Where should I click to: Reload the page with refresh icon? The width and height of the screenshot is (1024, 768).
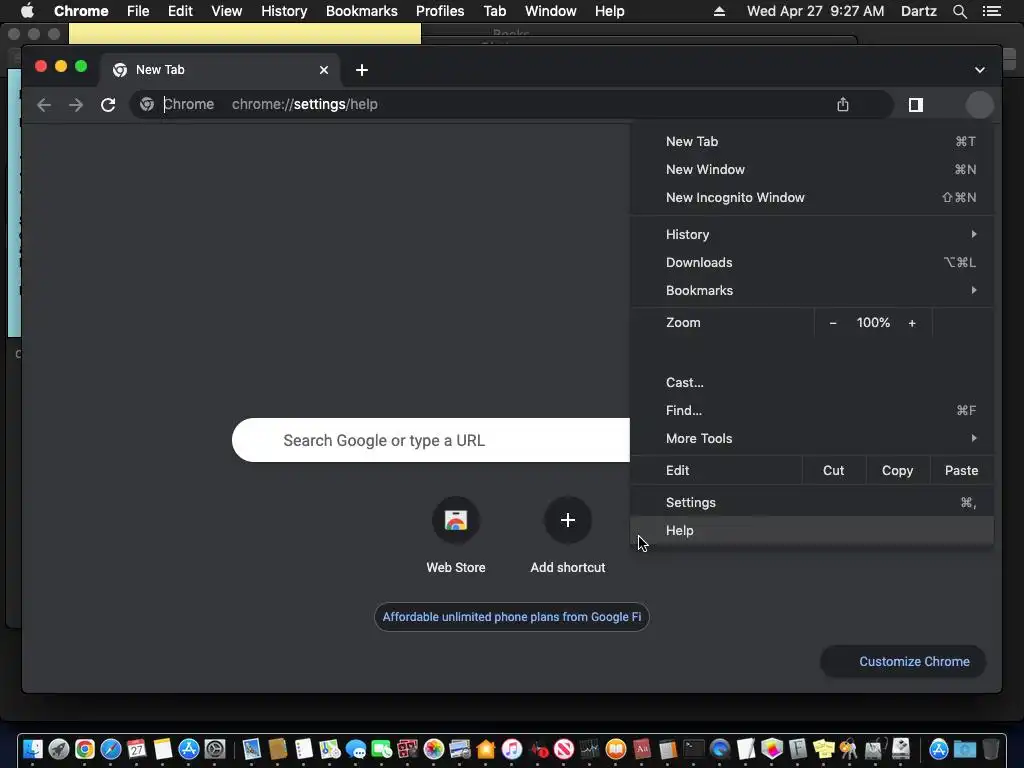point(108,104)
